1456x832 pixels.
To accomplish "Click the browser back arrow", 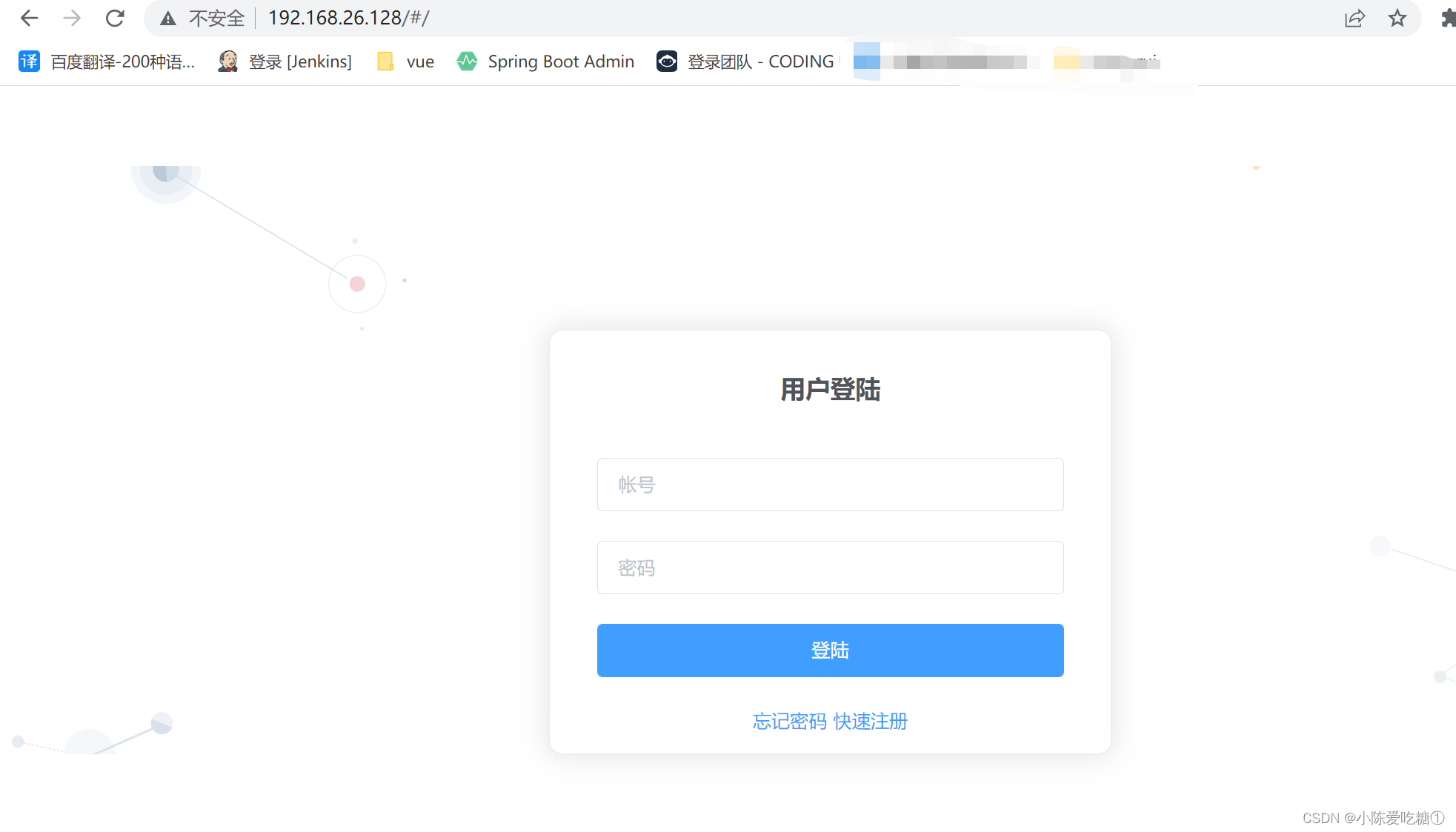I will click(x=29, y=18).
